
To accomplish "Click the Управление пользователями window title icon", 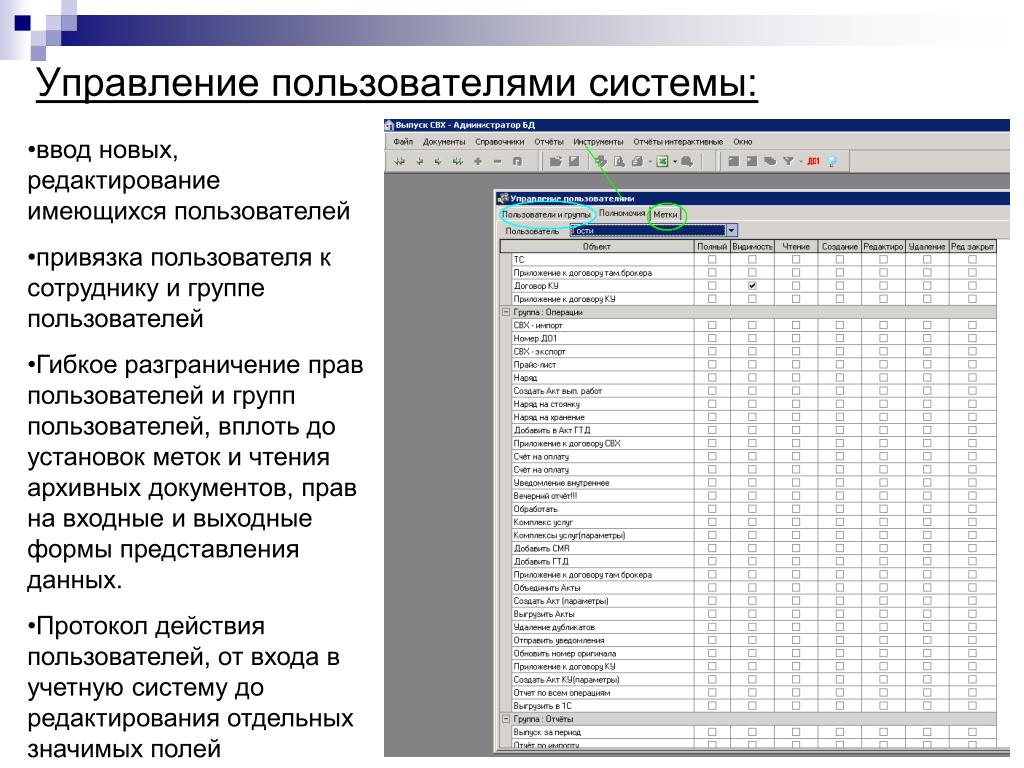I will click(503, 198).
